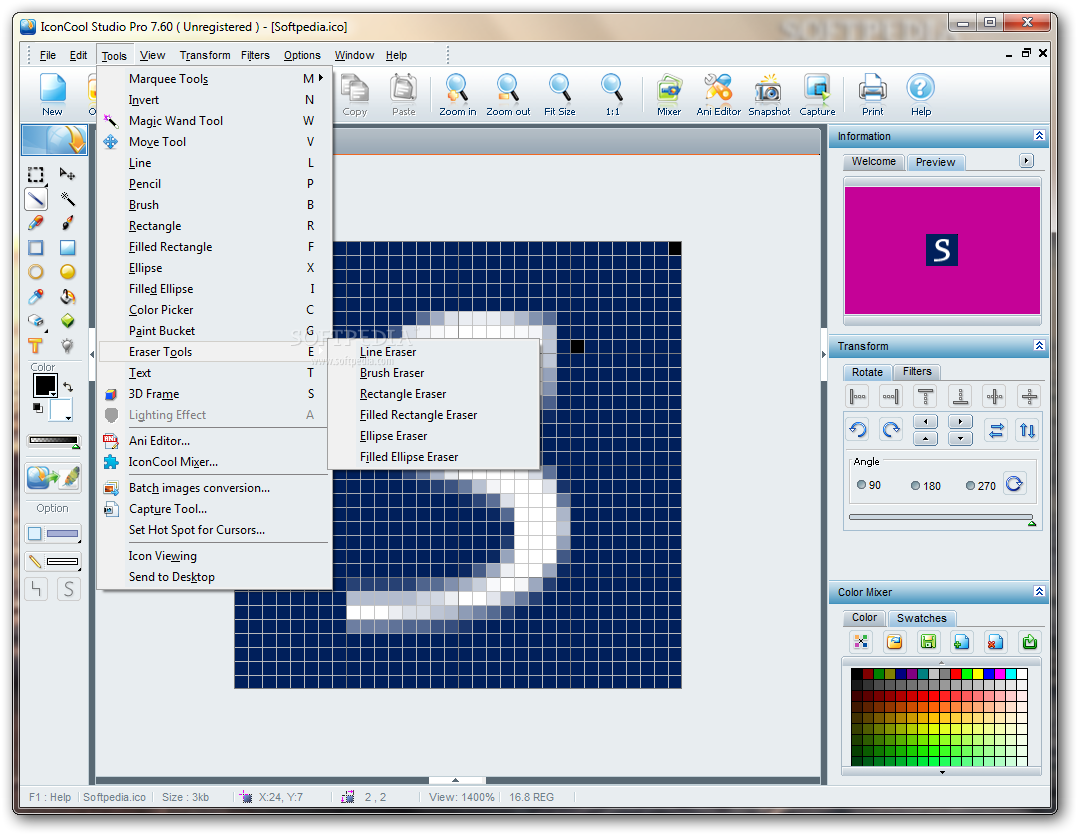
Task: Click the rotate counterclockwise icon in Transform
Action: pyautogui.click(x=857, y=430)
